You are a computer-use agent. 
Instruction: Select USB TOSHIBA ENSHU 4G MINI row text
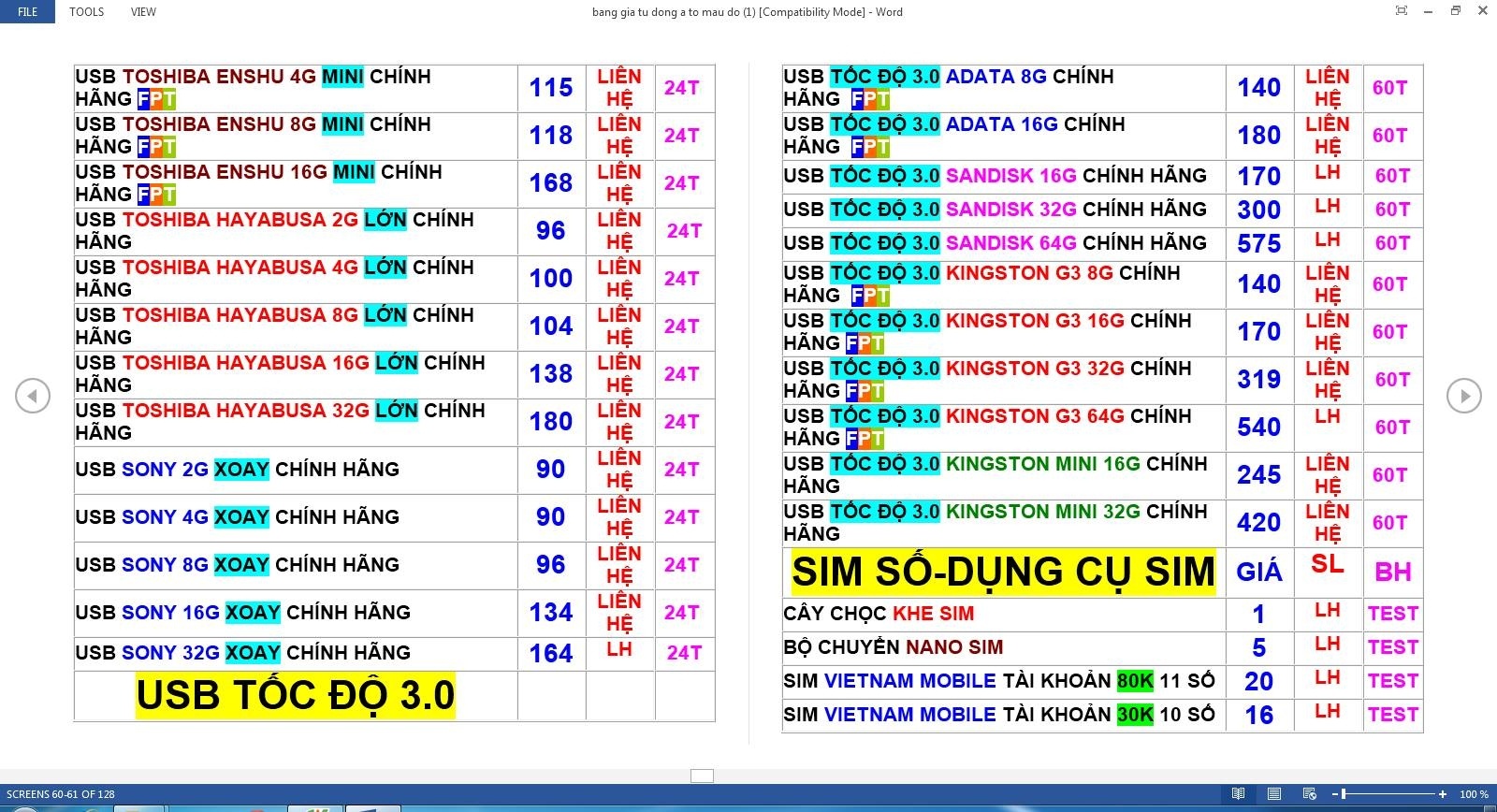(254, 88)
